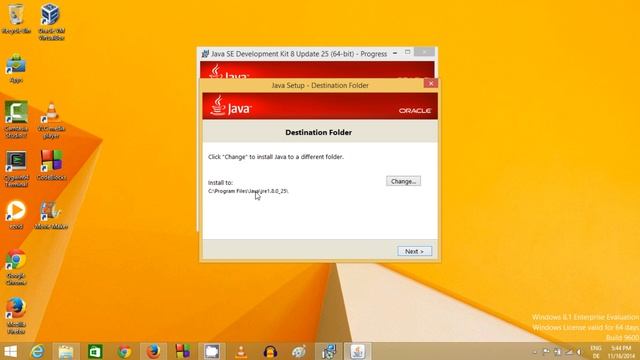Click the Next > button

tap(414, 251)
